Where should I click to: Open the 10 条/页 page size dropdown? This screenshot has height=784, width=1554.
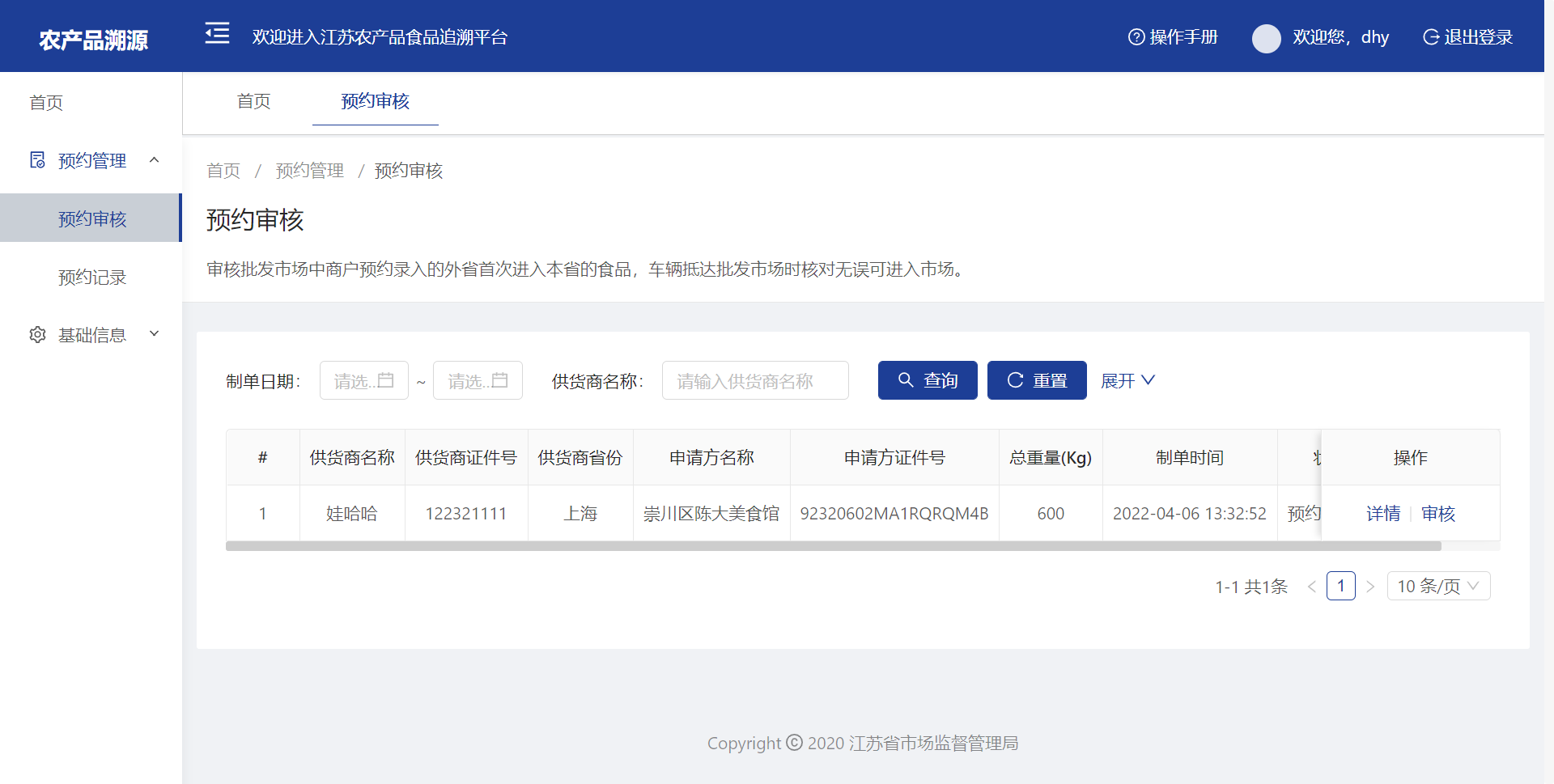pyautogui.click(x=1437, y=586)
